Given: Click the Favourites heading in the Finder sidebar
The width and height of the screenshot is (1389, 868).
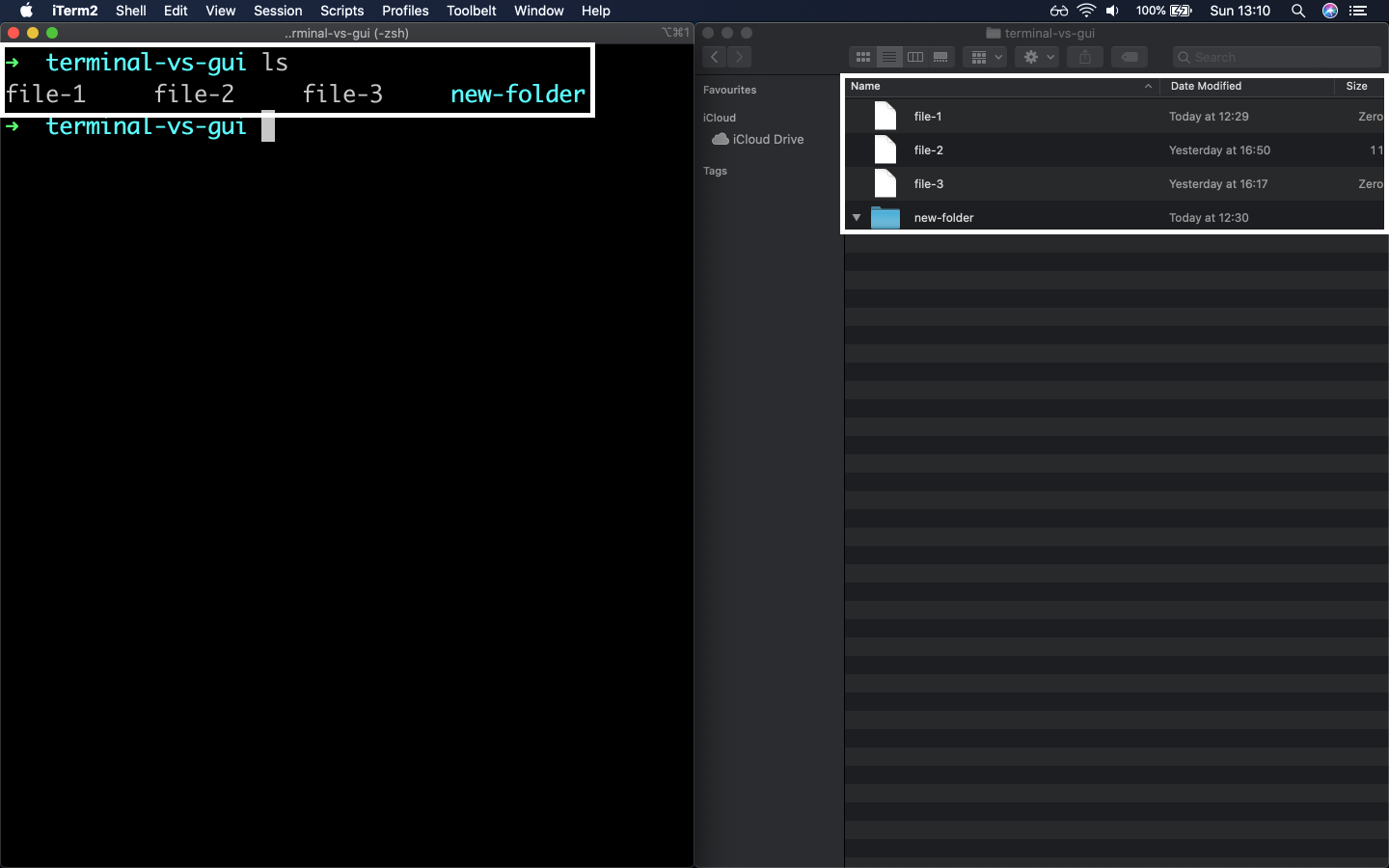Looking at the screenshot, I should [x=730, y=90].
